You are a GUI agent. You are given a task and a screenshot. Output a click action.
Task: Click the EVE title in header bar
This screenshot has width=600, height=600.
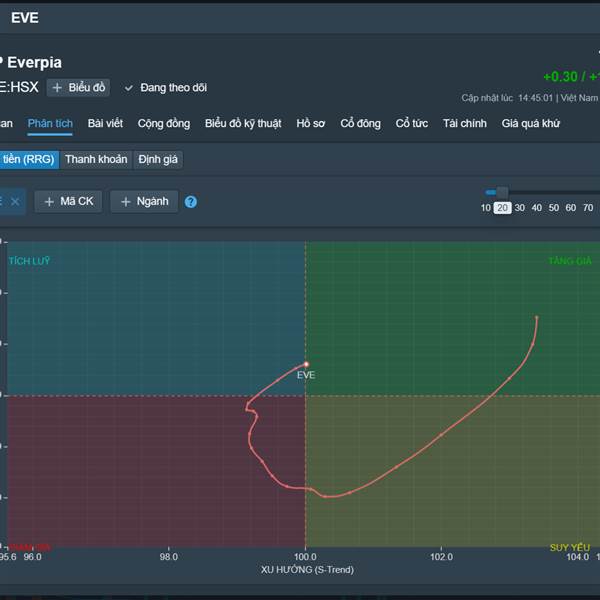[25, 18]
